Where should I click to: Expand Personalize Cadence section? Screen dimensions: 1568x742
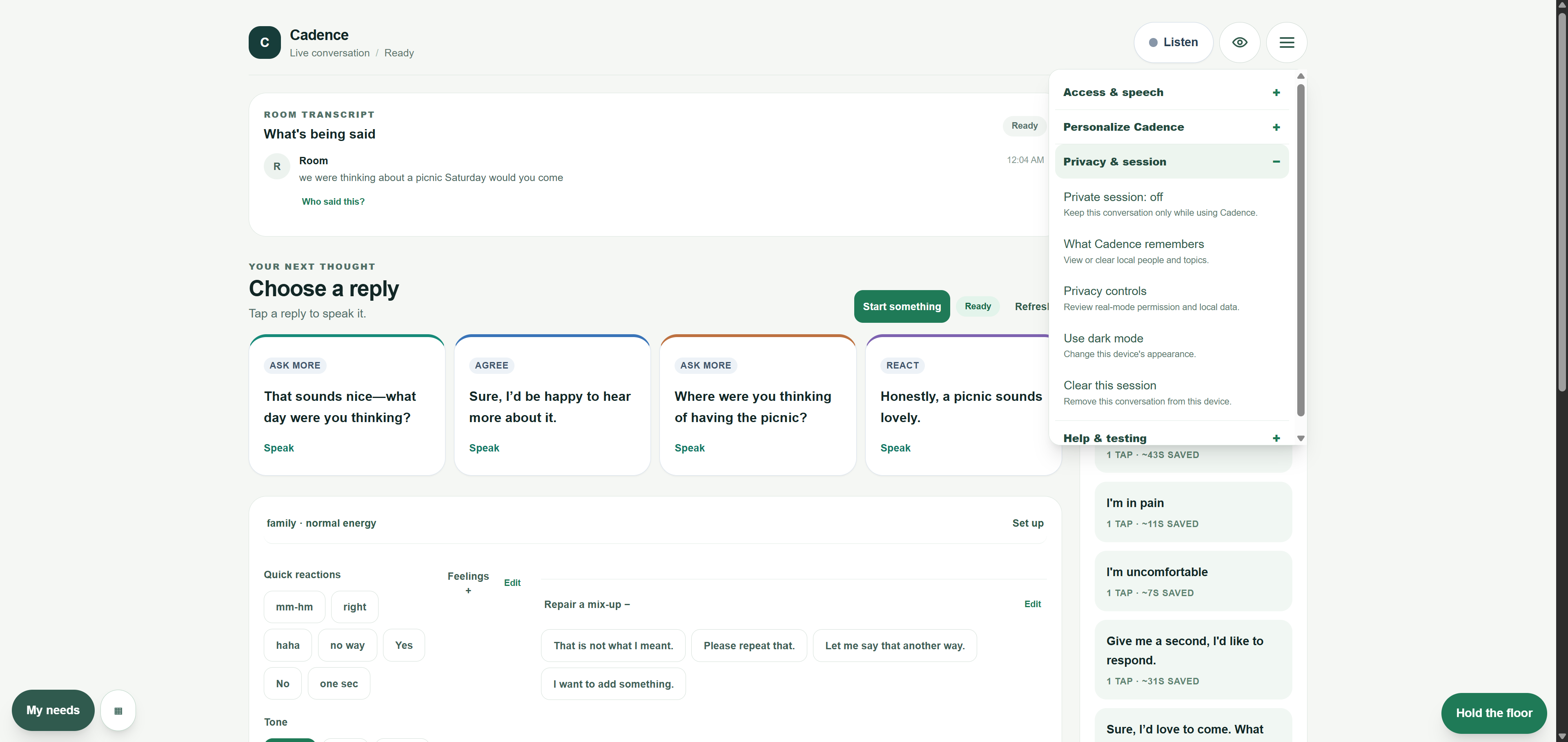1172,127
